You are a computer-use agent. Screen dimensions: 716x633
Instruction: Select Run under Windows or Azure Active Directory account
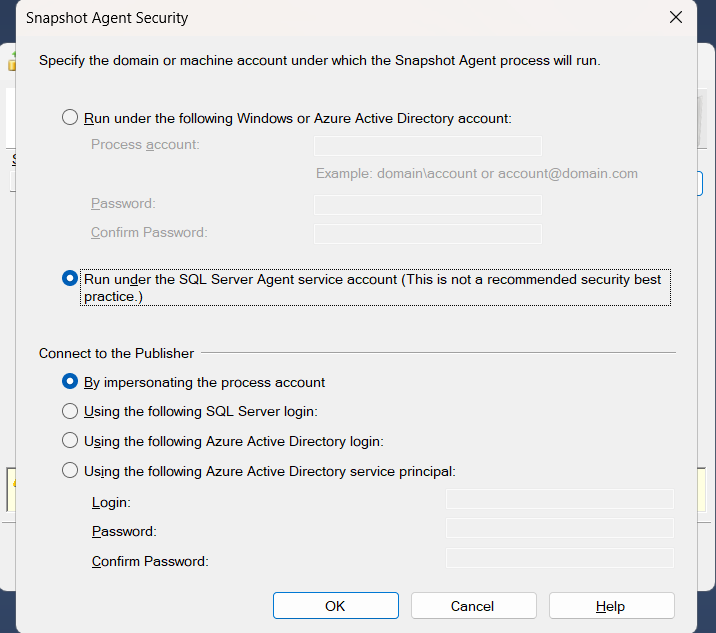pyautogui.click(x=70, y=118)
